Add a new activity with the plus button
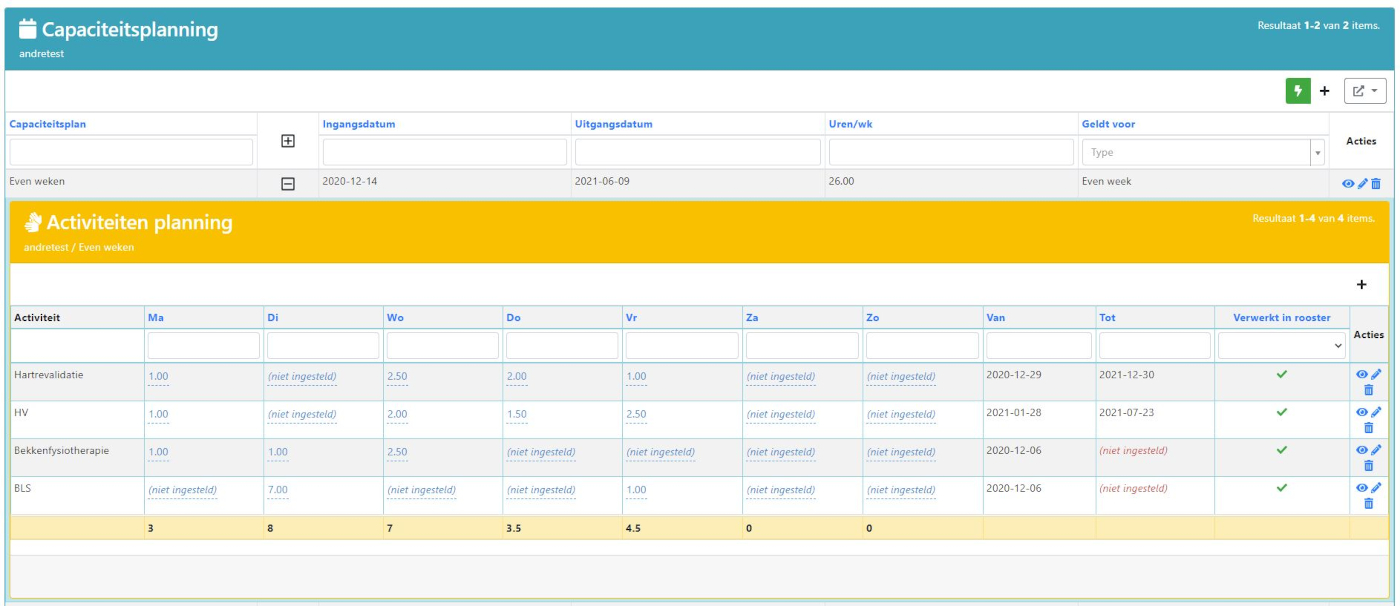The width and height of the screenshot is (1400, 606). 1361,284
